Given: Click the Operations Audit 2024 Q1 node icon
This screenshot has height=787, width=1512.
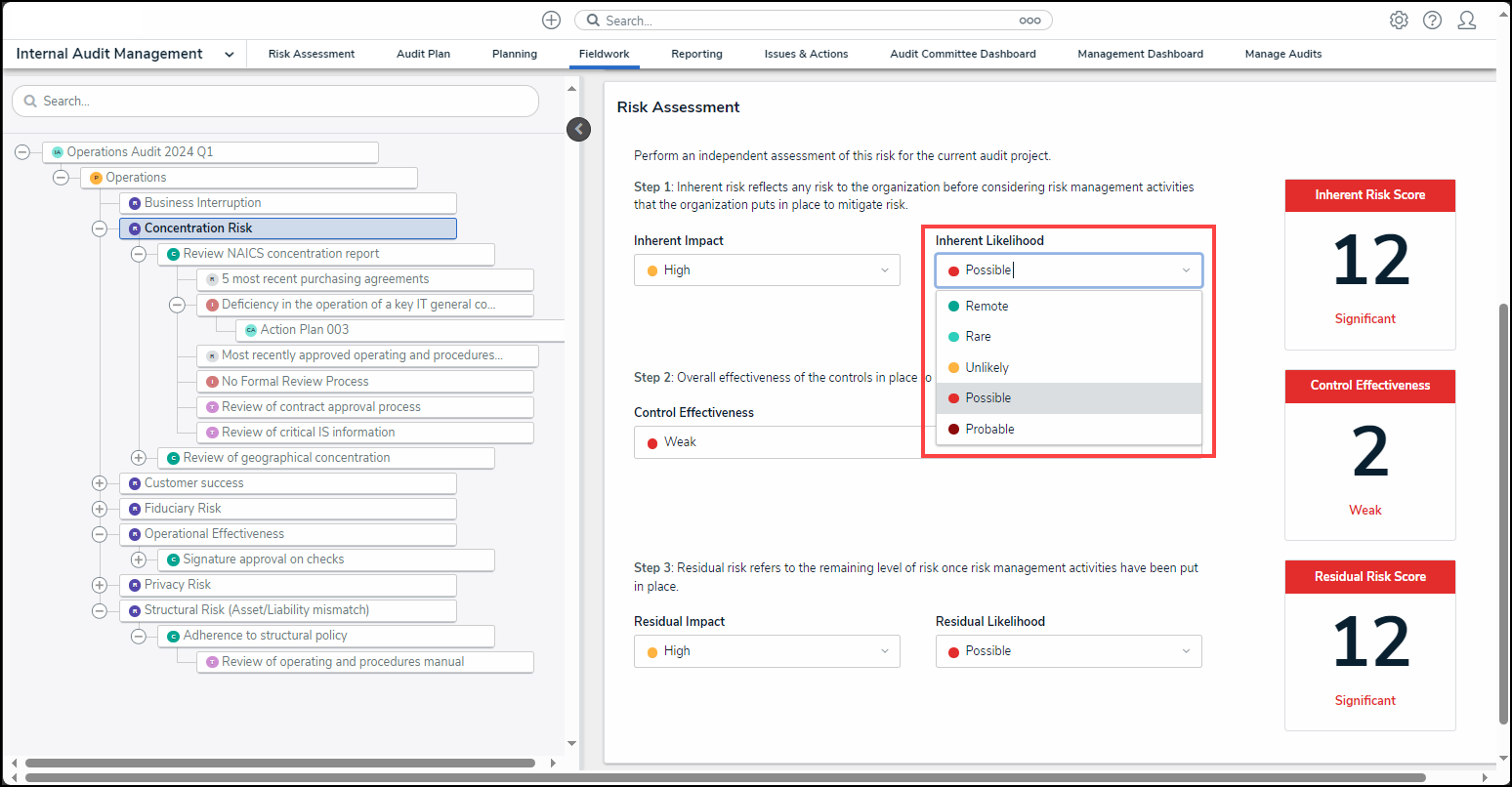Looking at the screenshot, I should [x=58, y=152].
